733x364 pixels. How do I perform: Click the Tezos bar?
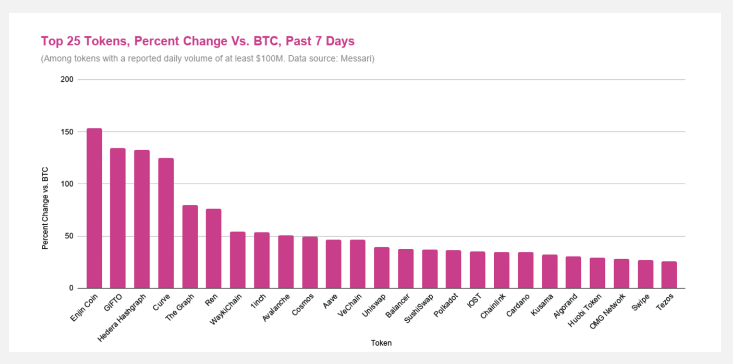[669, 275]
